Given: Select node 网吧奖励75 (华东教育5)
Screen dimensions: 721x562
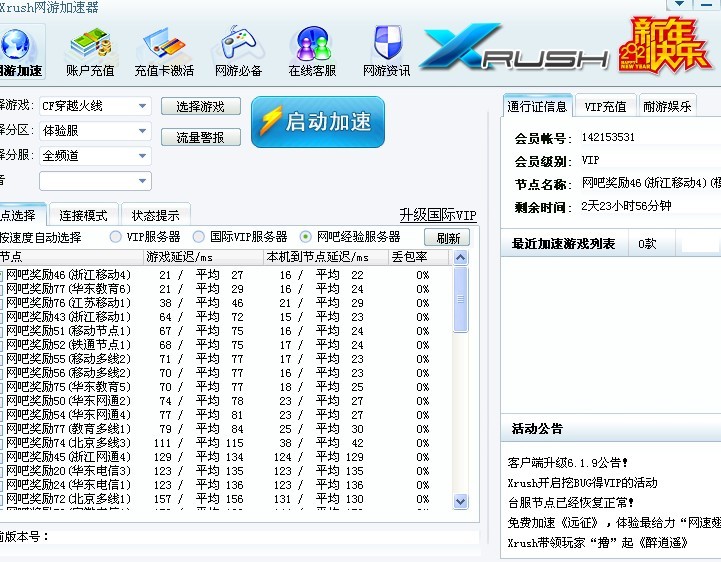Looking at the screenshot, I should (68, 387).
